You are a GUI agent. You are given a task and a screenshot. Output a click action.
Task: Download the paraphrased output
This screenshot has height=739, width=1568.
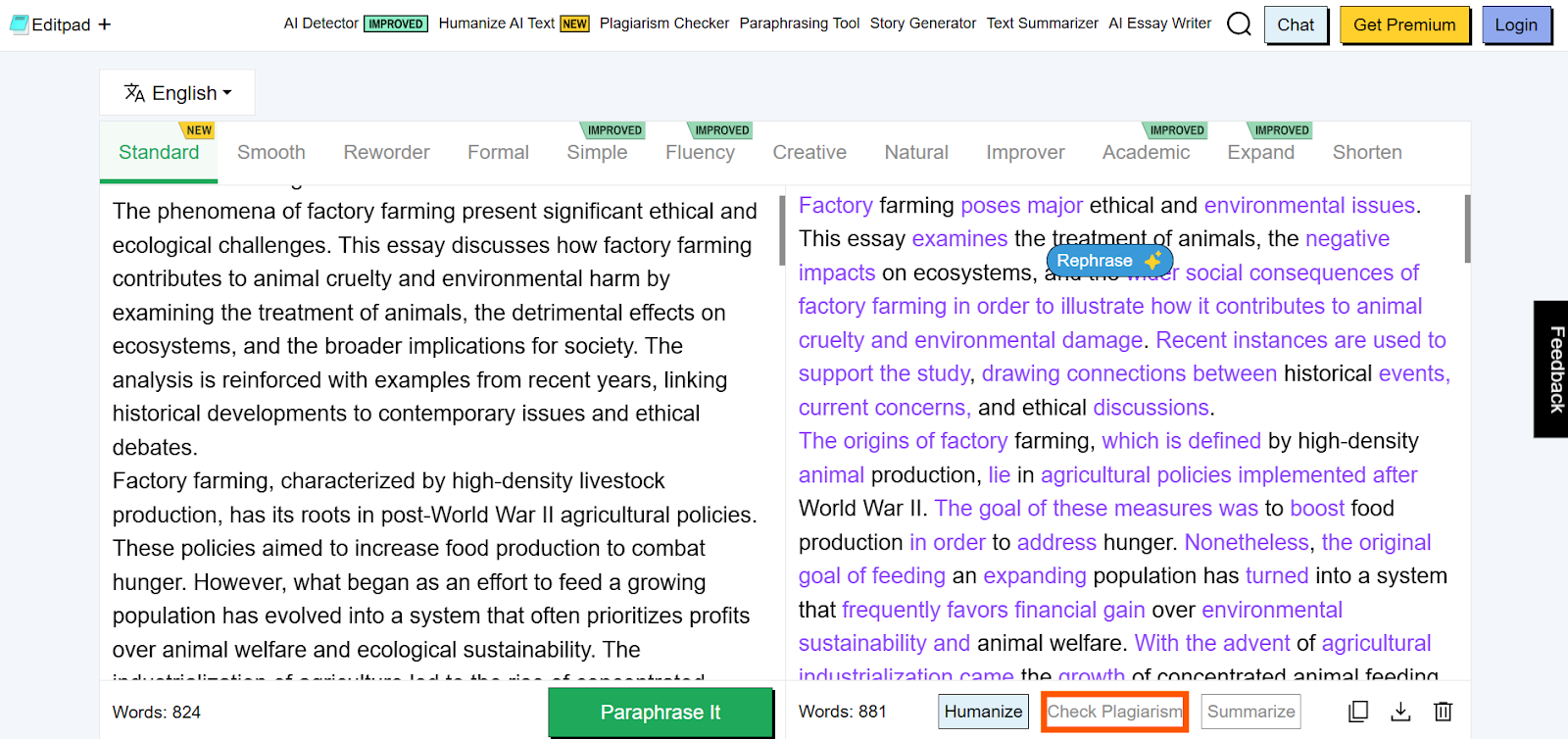point(1401,712)
